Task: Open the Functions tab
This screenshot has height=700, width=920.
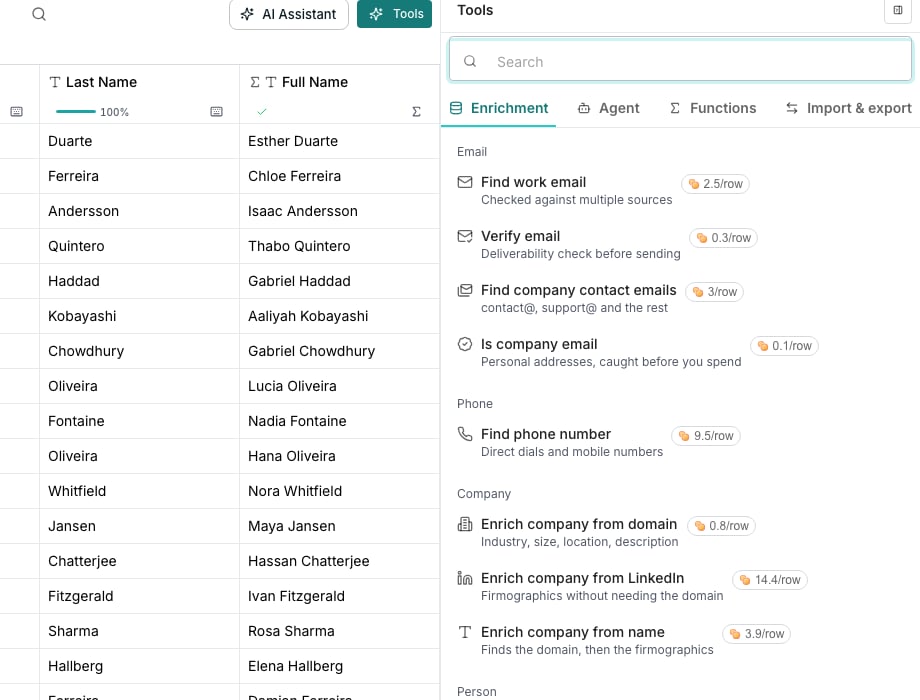Action: tap(713, 109)
